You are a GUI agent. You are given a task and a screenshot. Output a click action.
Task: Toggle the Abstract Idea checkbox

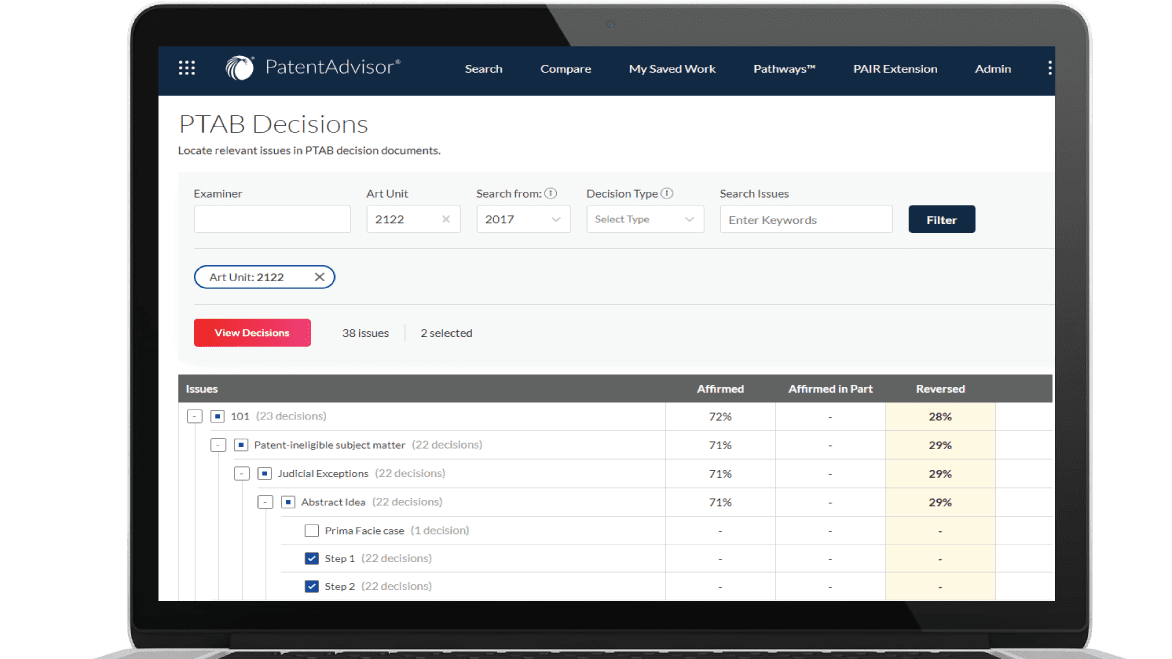click(x=288, y=502)
